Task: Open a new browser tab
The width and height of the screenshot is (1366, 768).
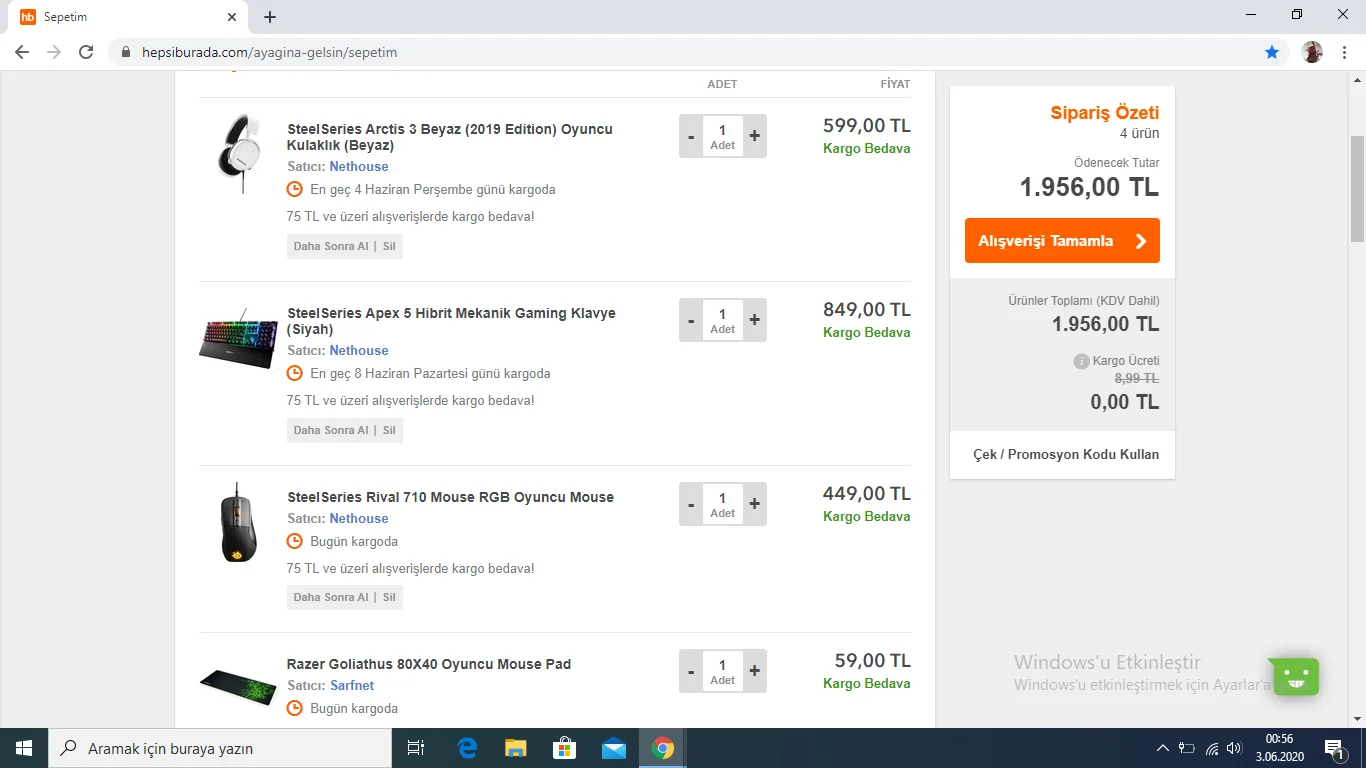Action: [x=270, y=17]
